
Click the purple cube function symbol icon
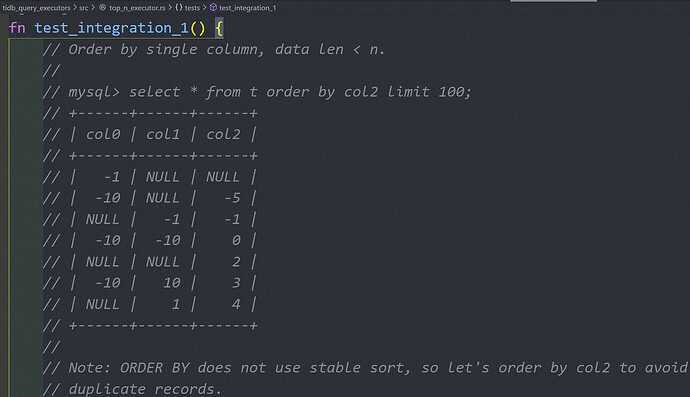pyautogui.click(x=213, y=7)
